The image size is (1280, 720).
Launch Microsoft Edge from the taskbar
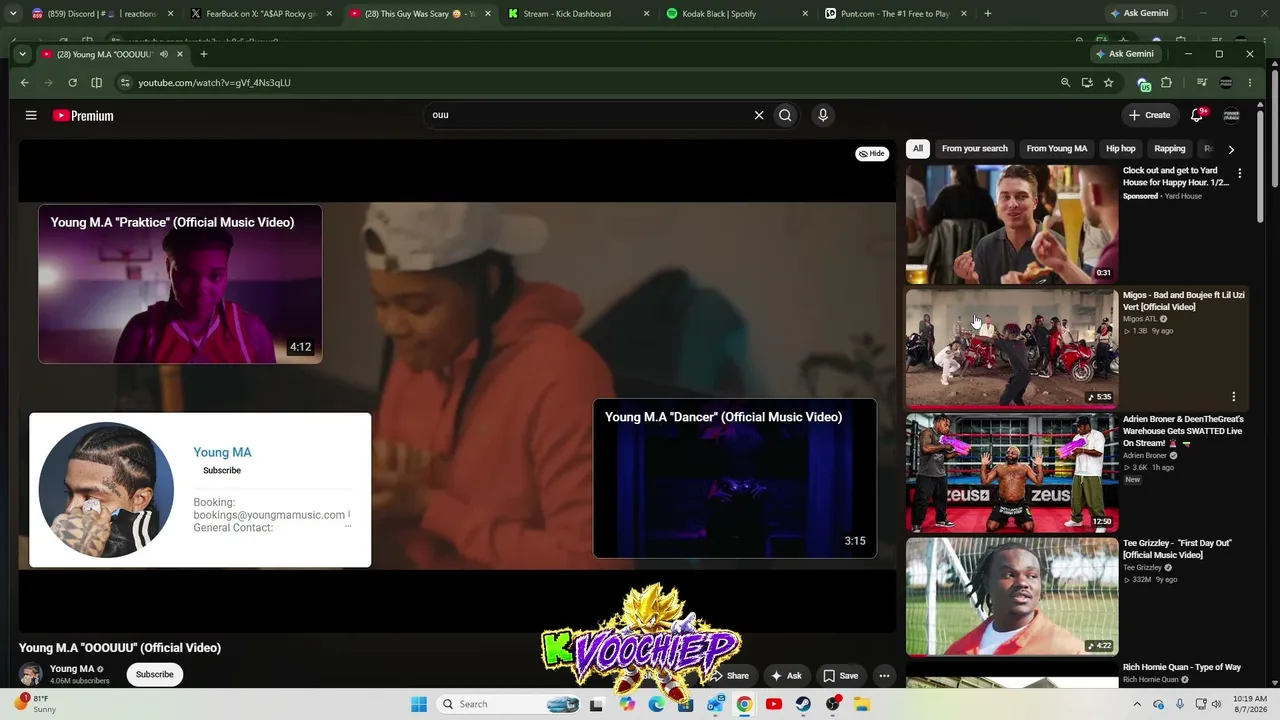pos(656,704)
